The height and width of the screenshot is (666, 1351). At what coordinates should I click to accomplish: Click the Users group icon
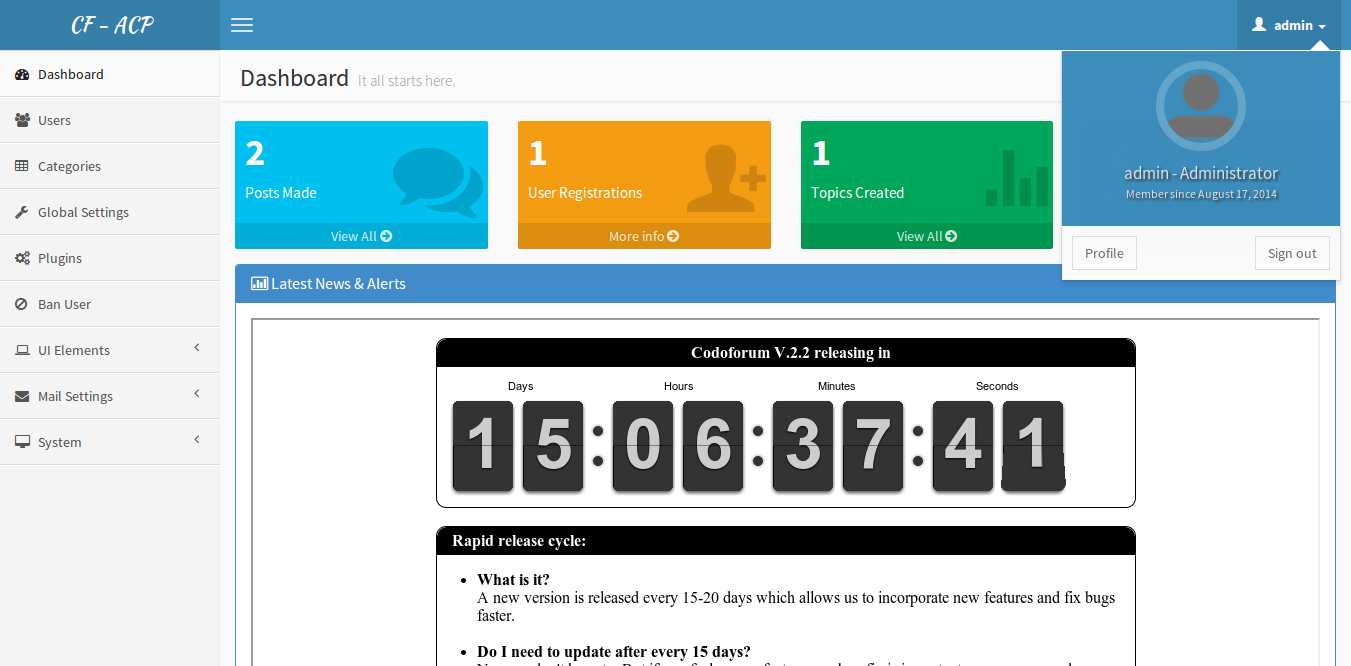[x=22, y=120]
